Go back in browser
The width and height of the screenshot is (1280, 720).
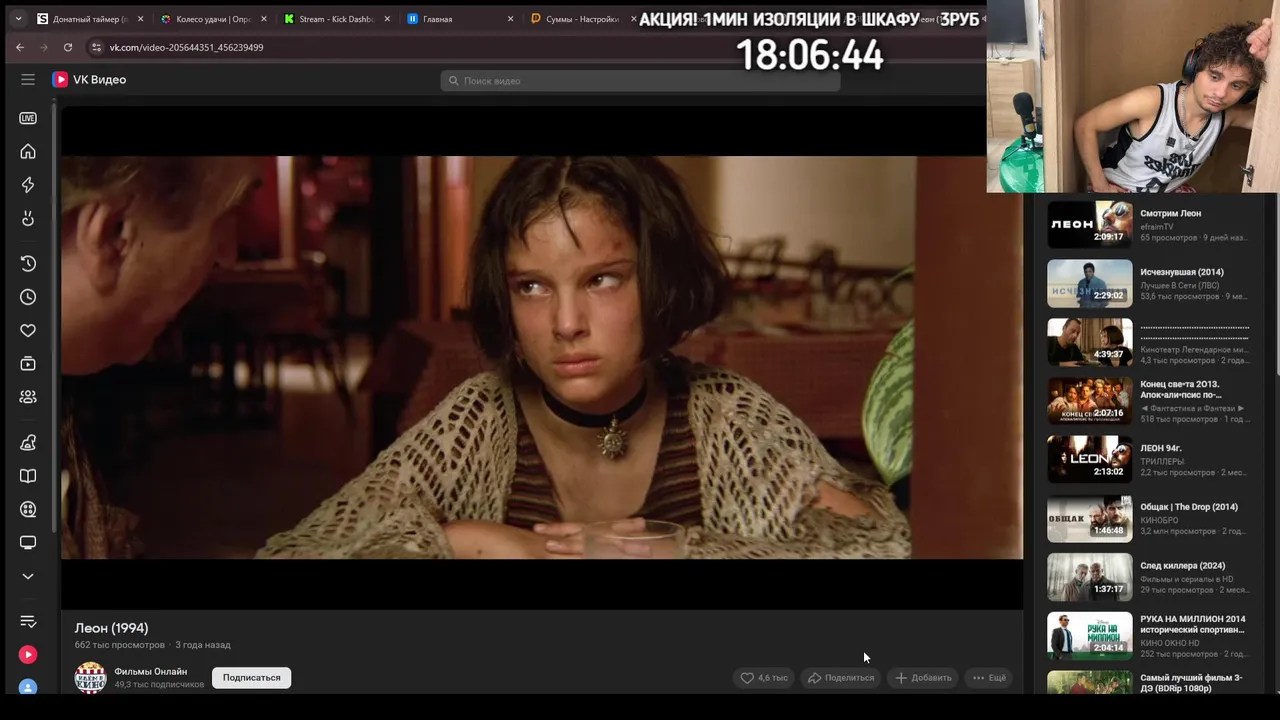20,47
